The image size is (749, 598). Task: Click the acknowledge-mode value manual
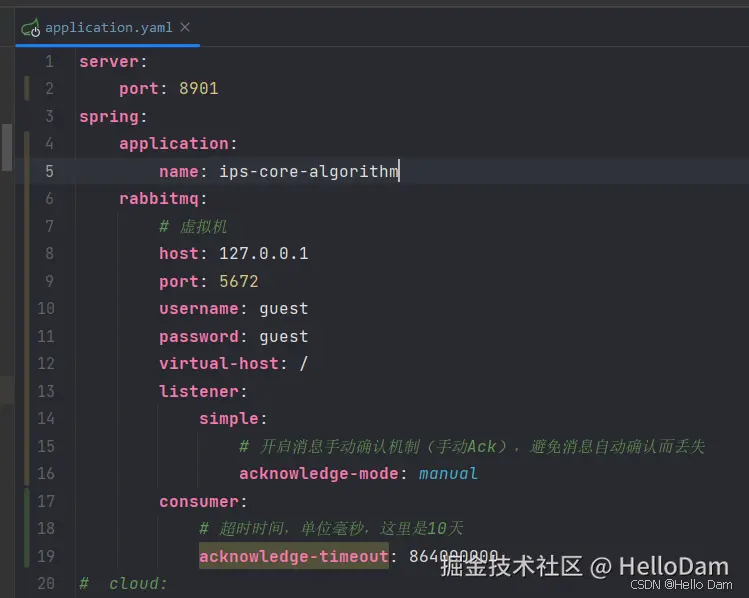pos(448,473)
